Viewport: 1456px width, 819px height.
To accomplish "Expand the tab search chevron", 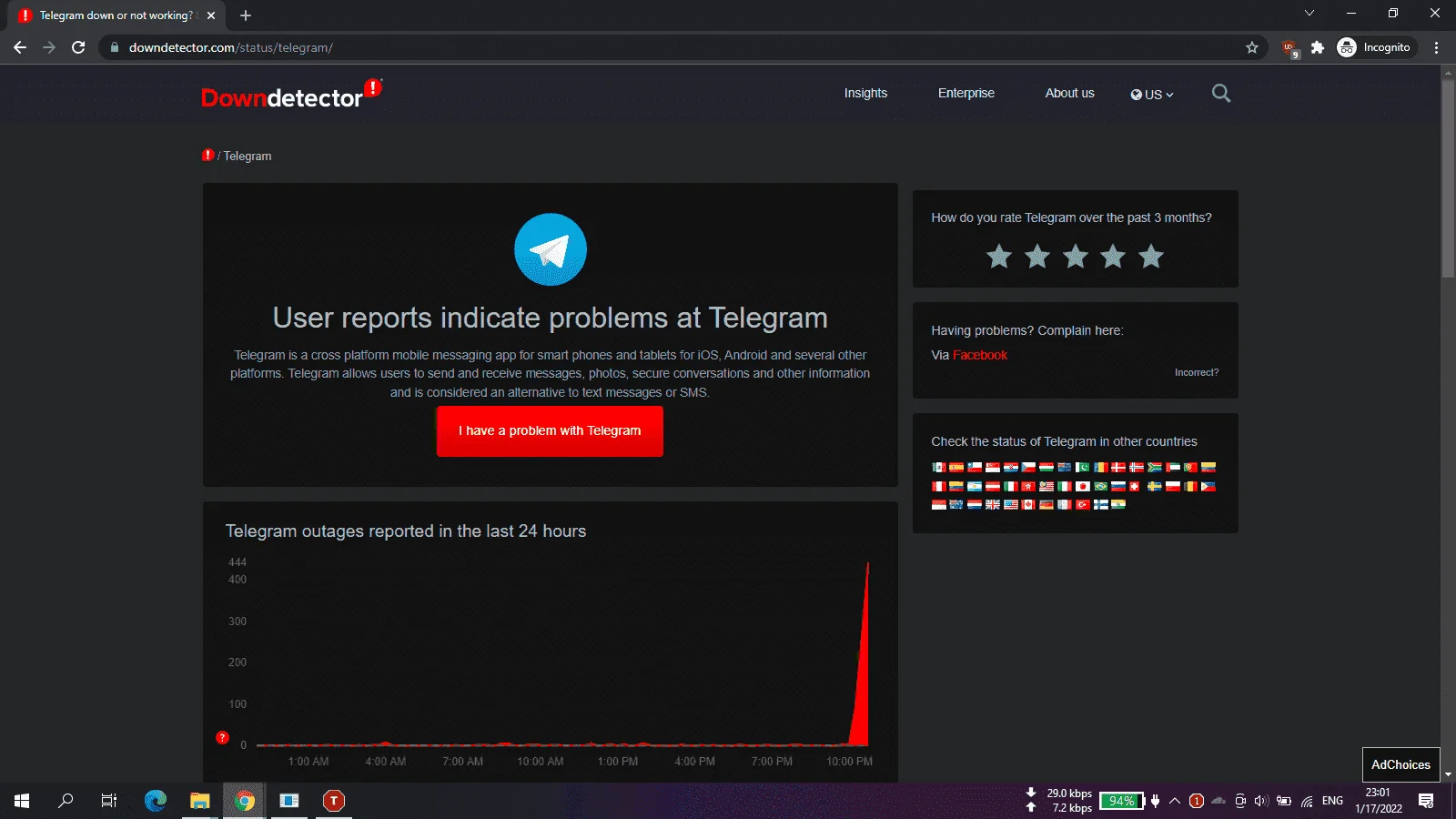I will [1309, 14].
